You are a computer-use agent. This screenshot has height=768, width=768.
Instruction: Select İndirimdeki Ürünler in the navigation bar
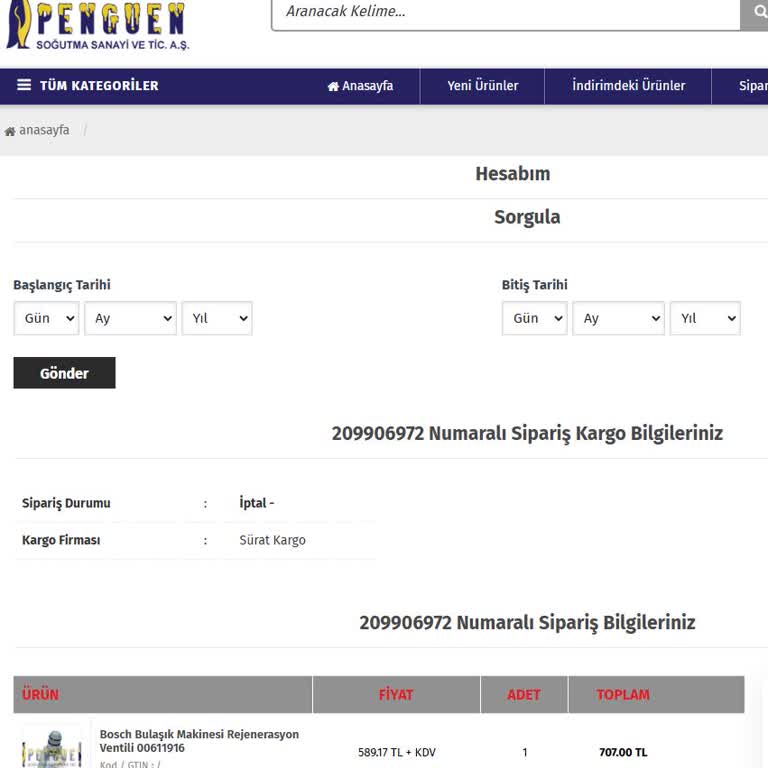point(628,86)
